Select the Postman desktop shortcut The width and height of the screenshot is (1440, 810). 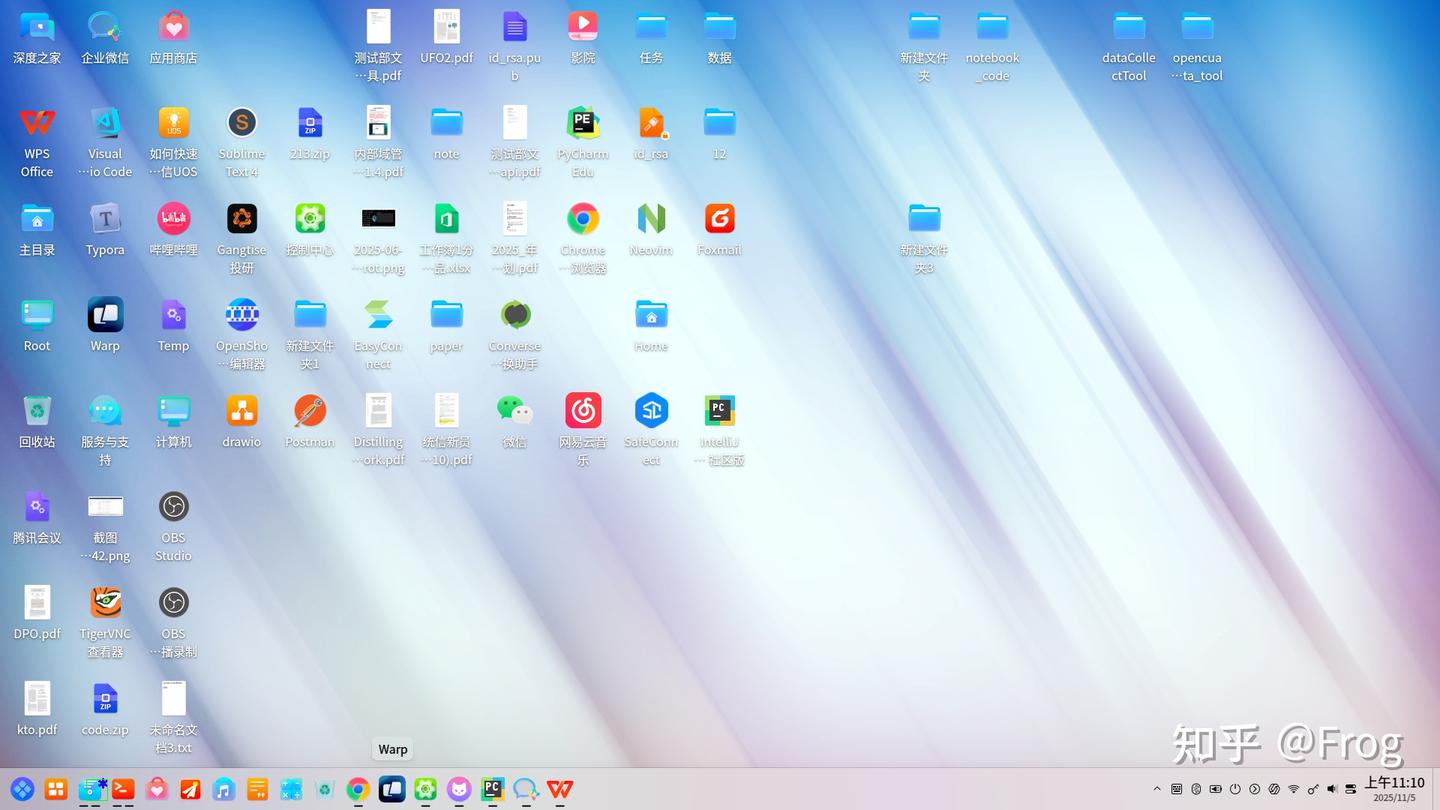click(x=310, y=423)
